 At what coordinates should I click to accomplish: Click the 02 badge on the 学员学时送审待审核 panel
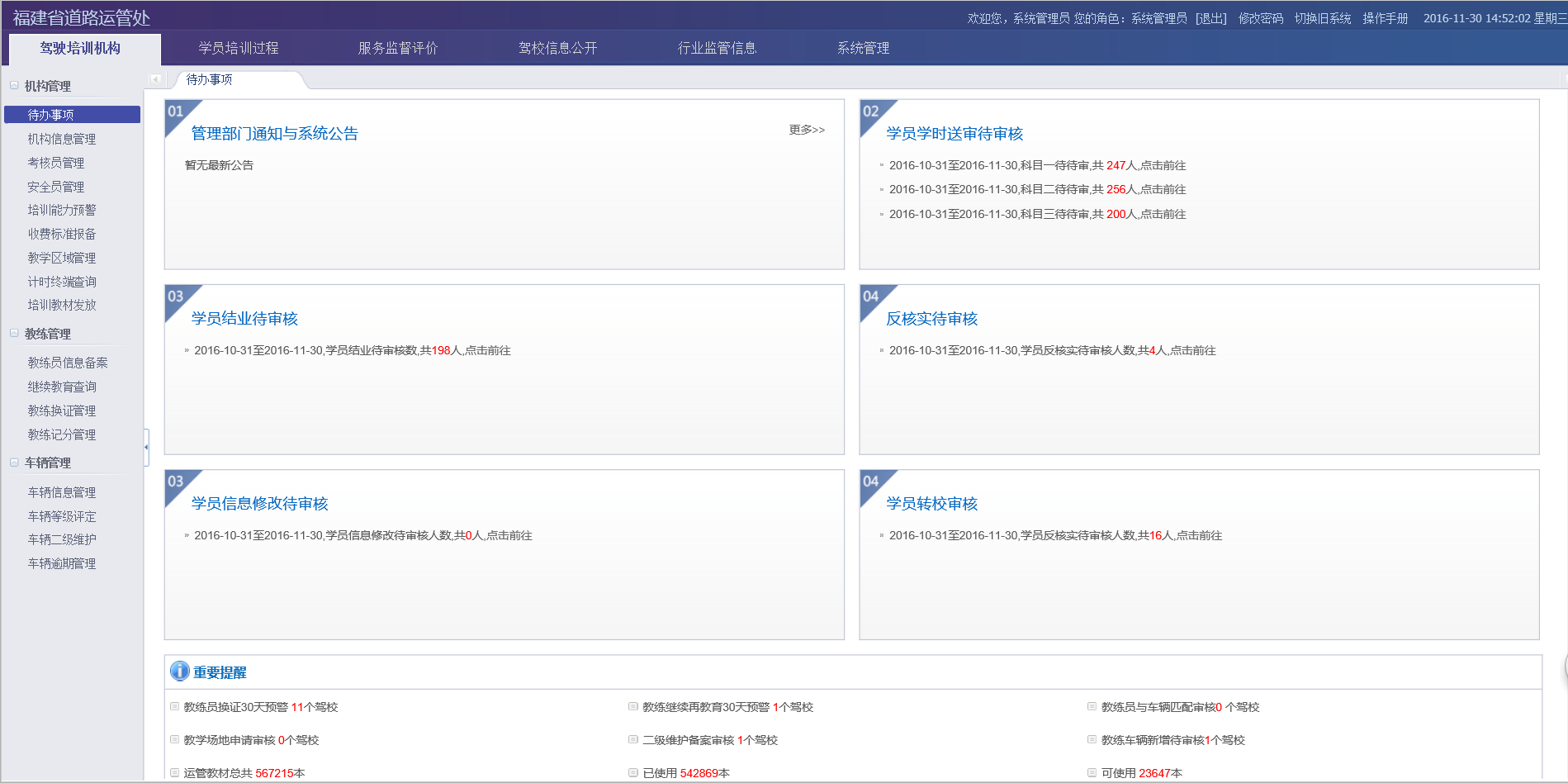872,112
